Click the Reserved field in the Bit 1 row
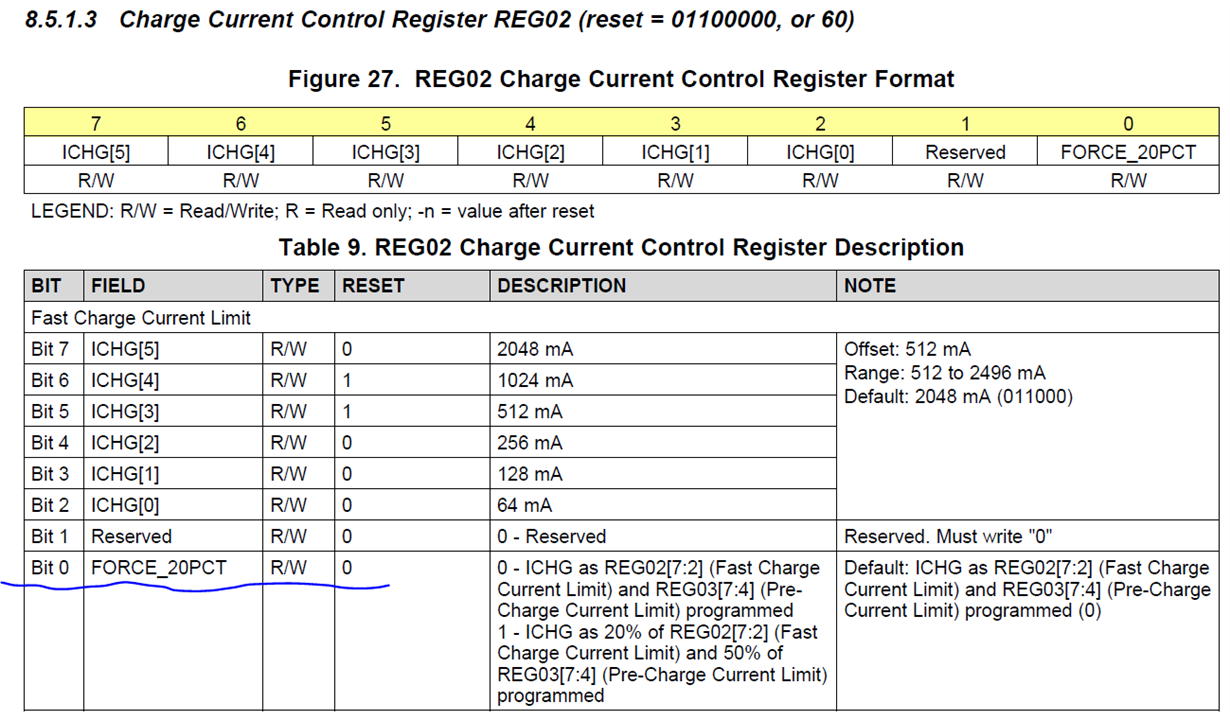The height and width of the screenshot is (720, 1230). (131, 536)
